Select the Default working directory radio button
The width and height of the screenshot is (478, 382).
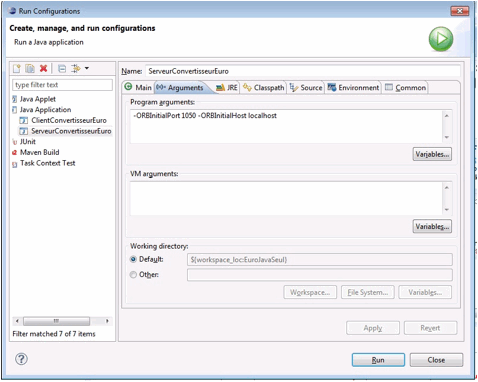133,259
